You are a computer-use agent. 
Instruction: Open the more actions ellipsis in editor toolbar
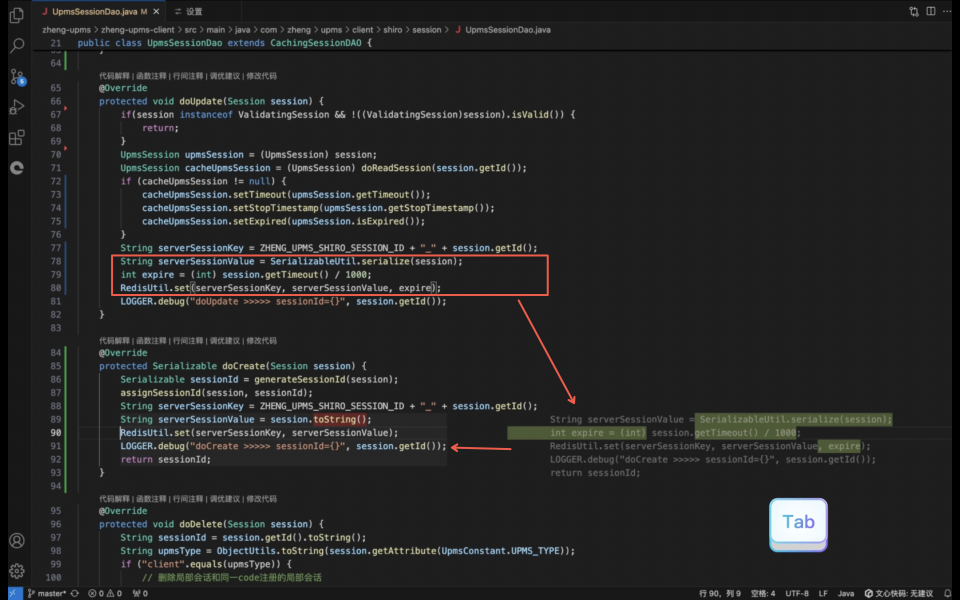[947, 11]
